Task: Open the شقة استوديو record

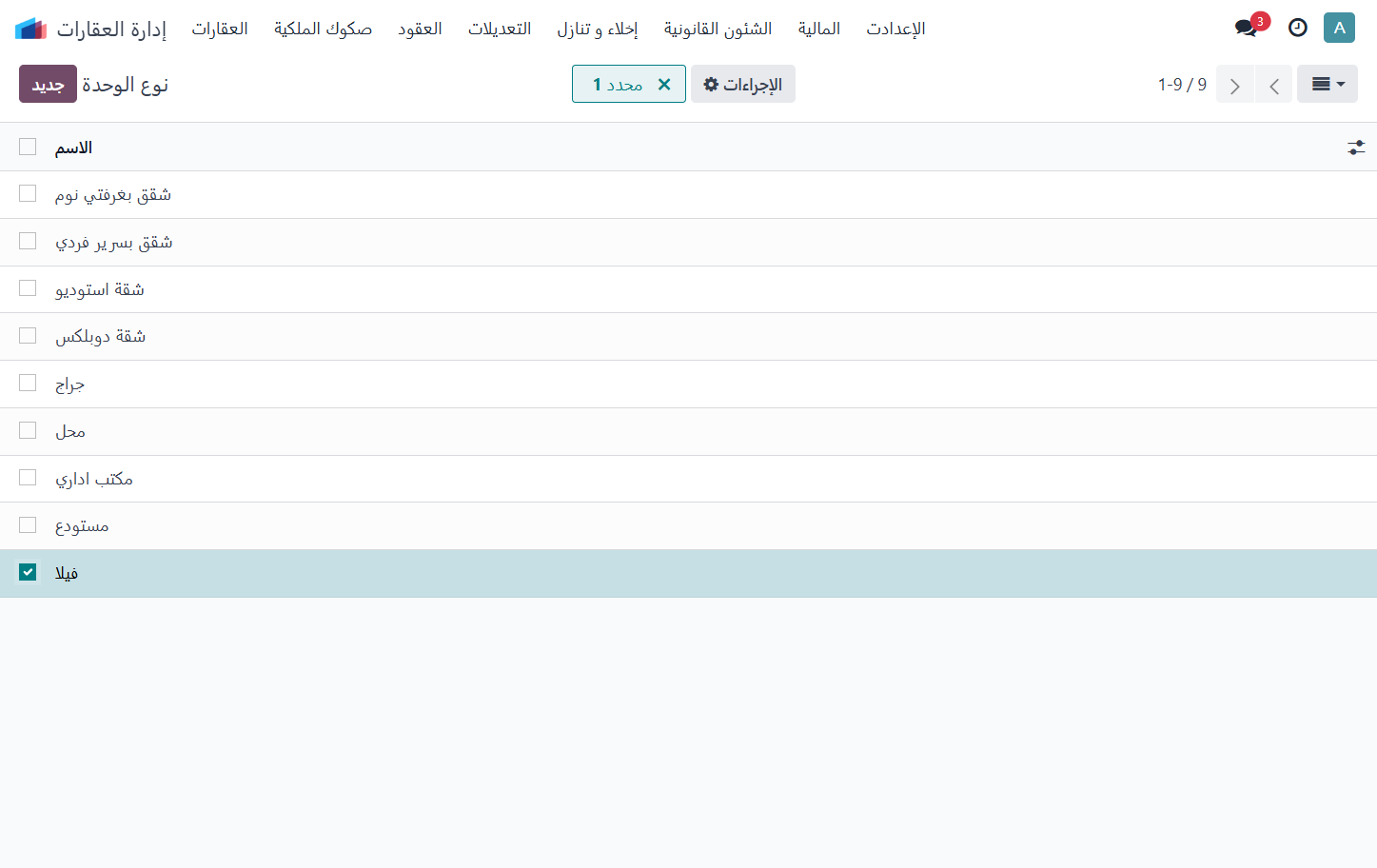Action: [100, 289]
